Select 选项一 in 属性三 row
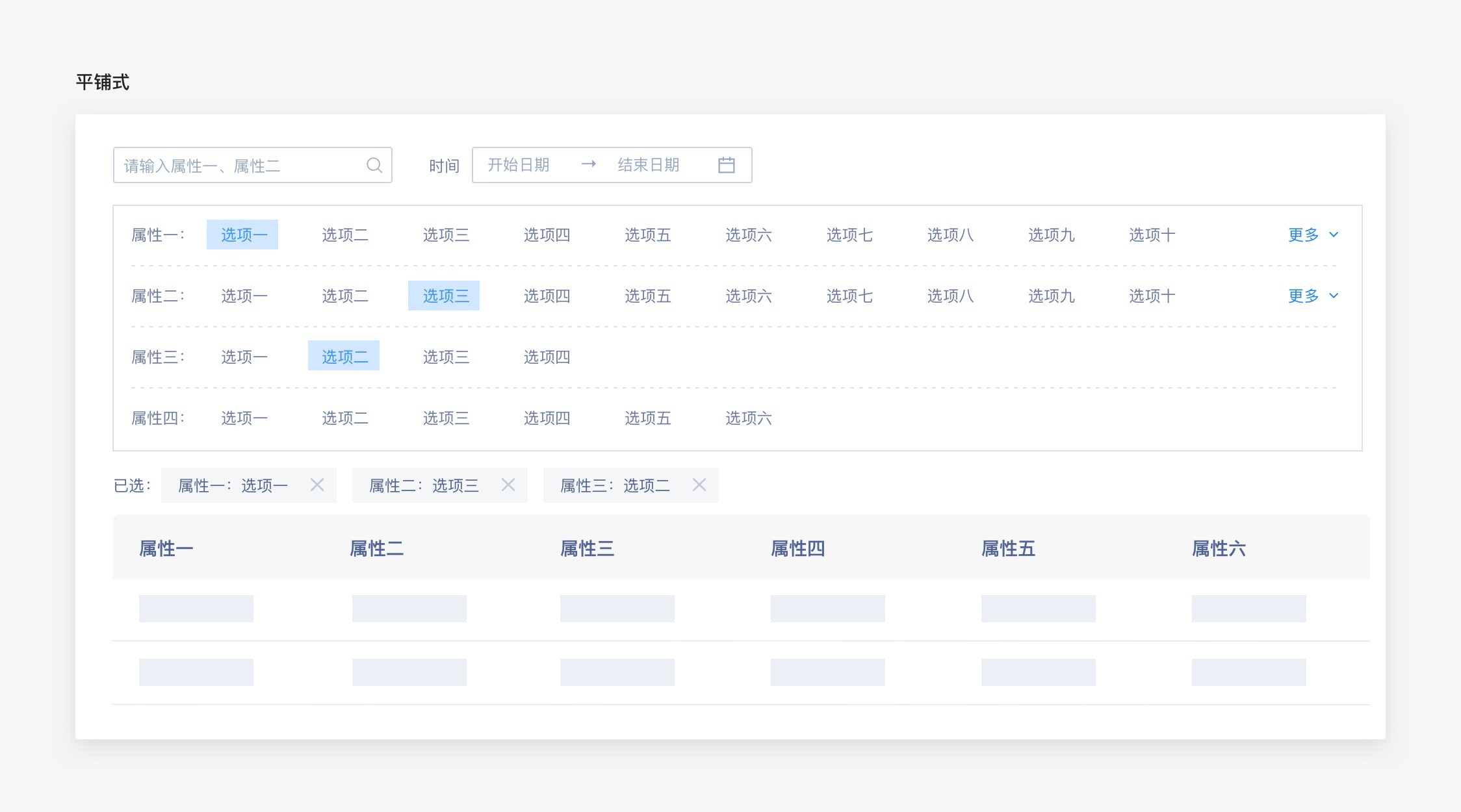1461x812 pixels. [244, 357]
